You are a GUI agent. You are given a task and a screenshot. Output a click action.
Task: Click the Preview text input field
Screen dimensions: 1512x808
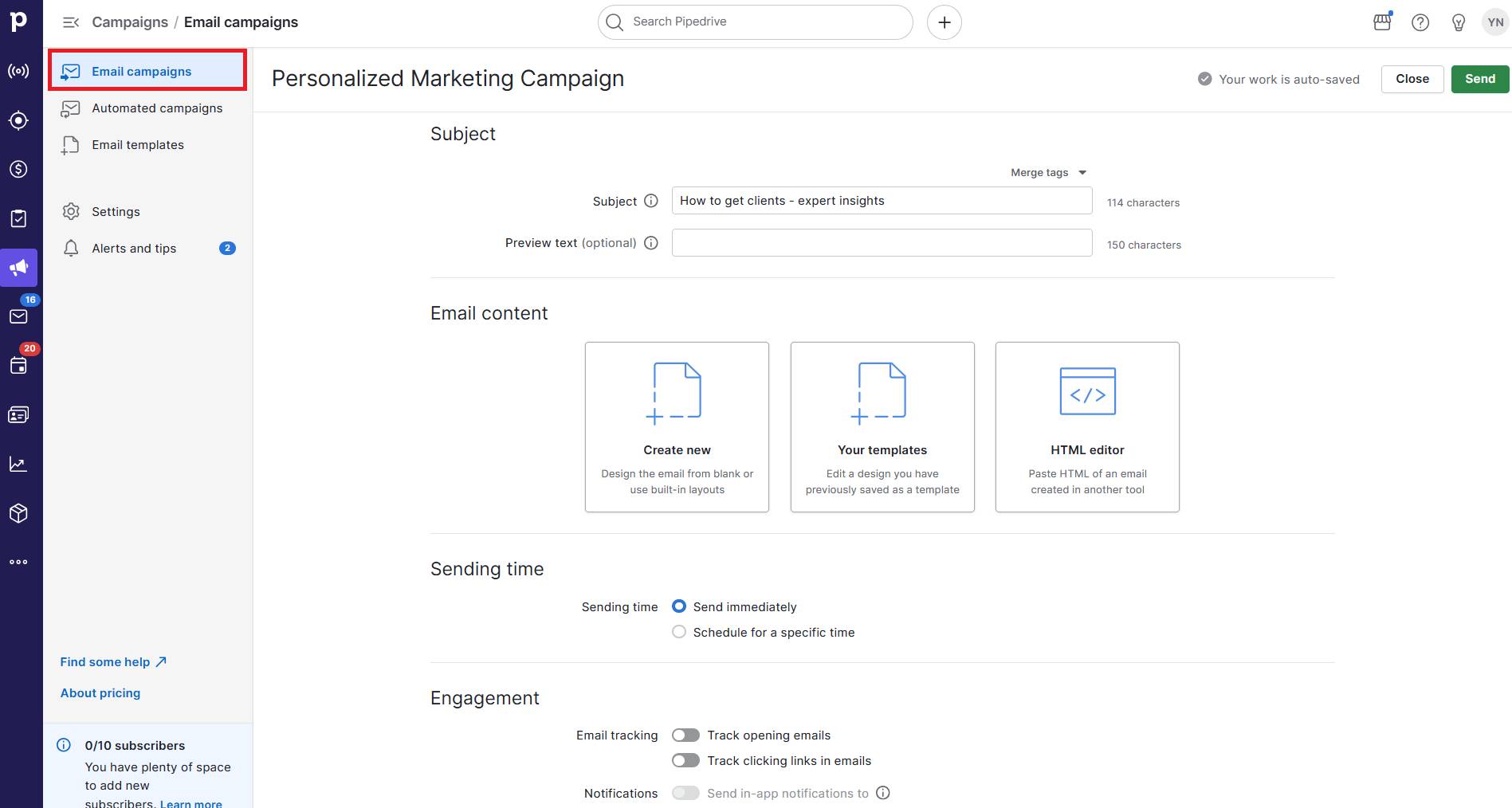(882, 242)
